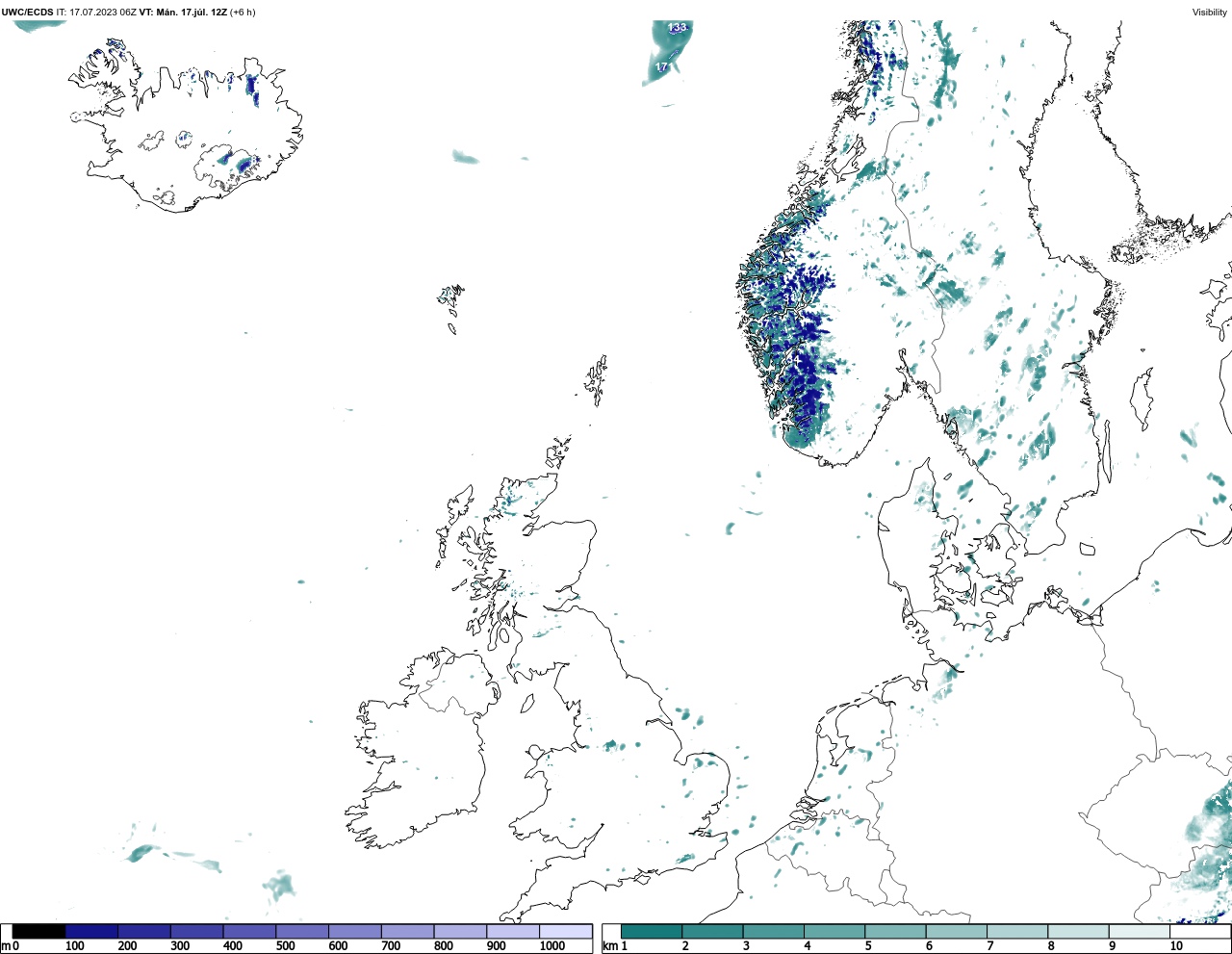Choose the 6–7 km legend swatch
The width and height of the screenshot is (1232, 954).
956,932
